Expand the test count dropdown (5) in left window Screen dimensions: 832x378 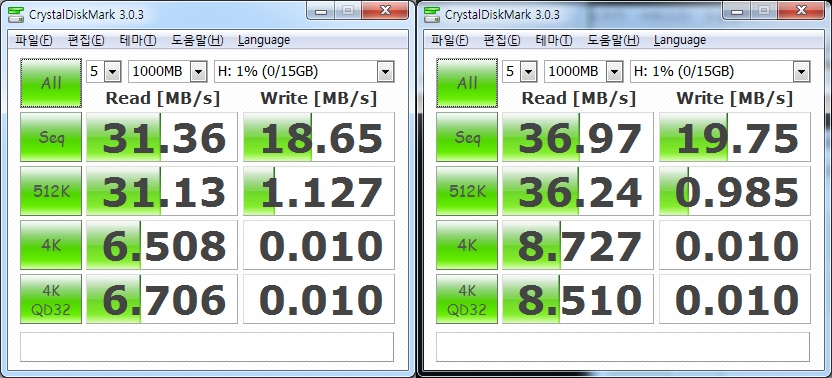[x=112, y=72]
